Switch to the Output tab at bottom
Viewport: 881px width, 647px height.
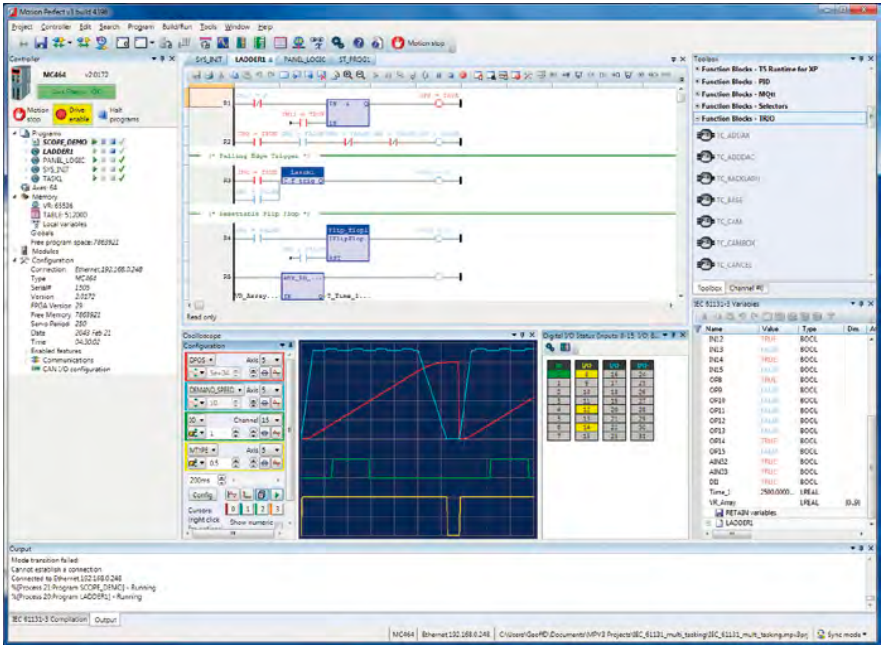point(105,619)
